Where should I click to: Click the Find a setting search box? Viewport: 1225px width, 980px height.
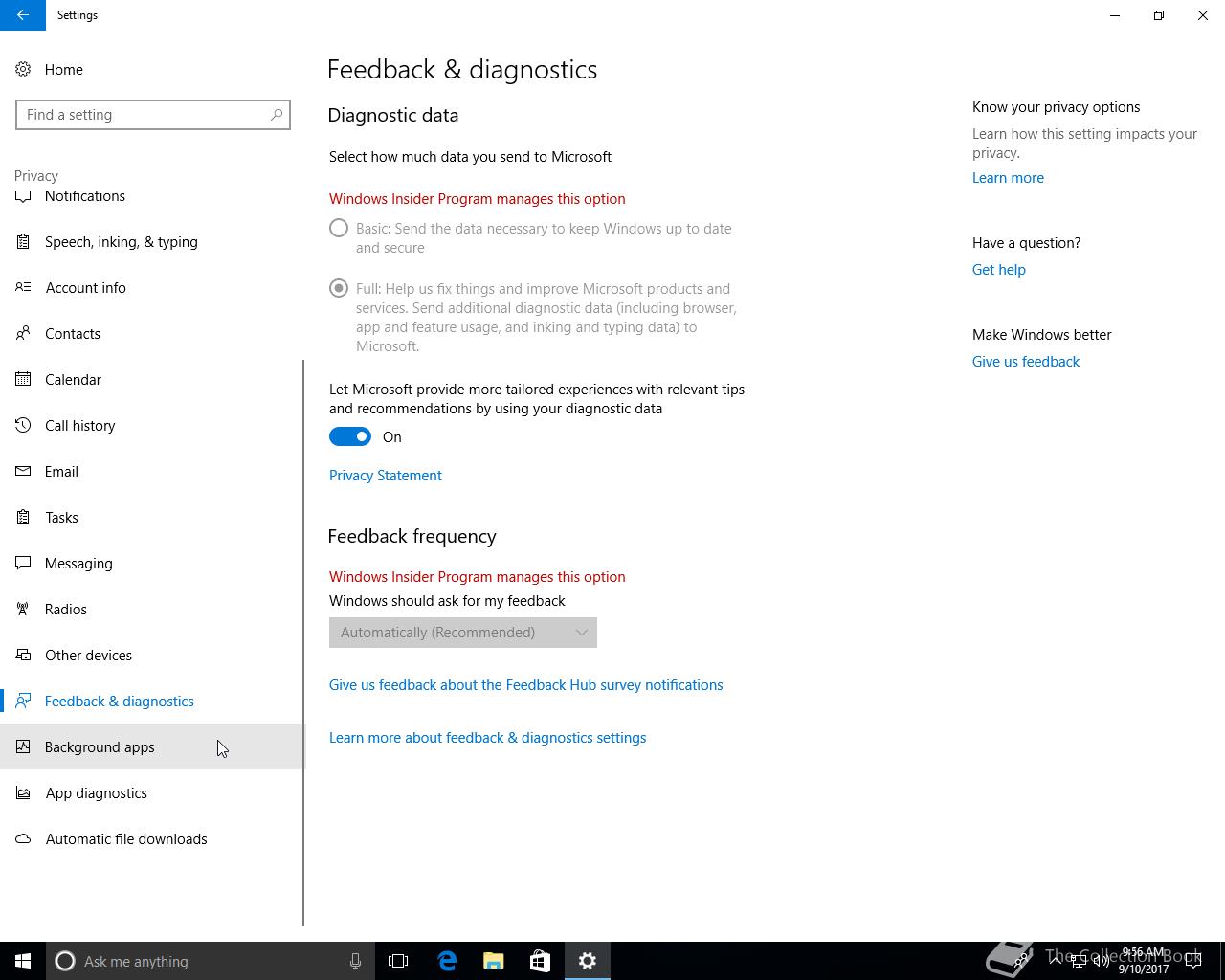(153, 115)
